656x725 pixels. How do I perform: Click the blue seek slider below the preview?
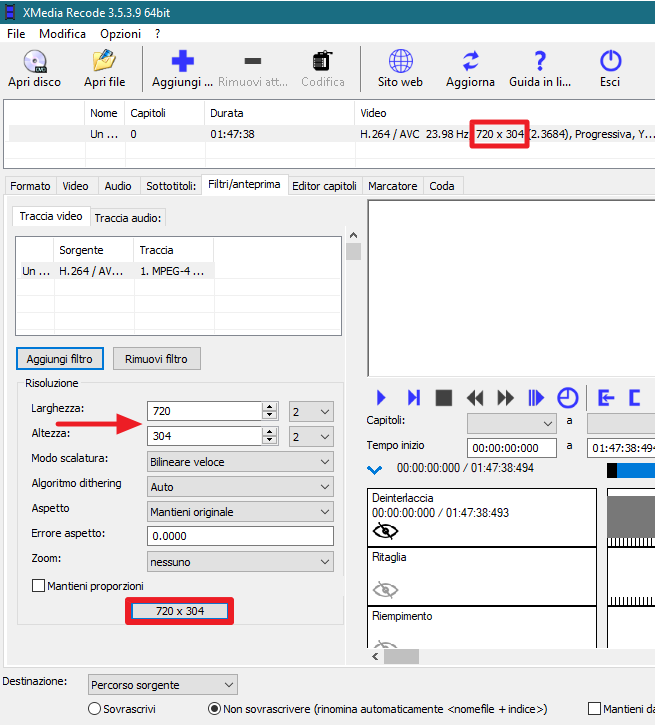631,470
